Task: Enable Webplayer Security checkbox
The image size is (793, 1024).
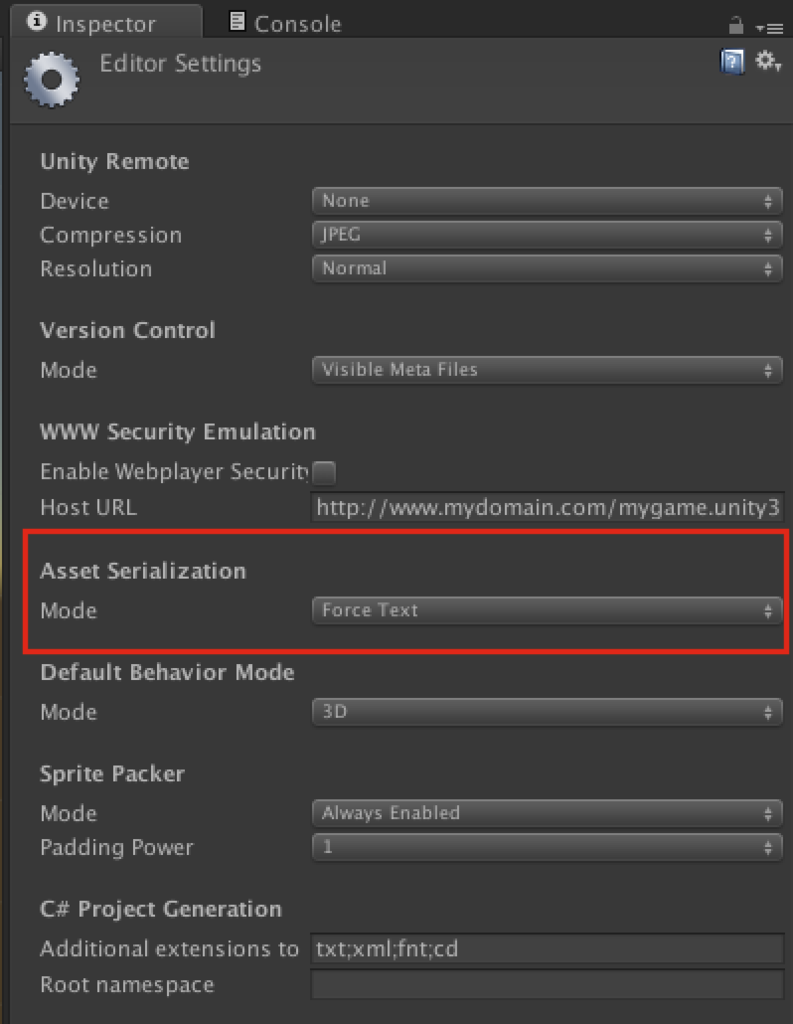Action: click(x=325, y=472)
